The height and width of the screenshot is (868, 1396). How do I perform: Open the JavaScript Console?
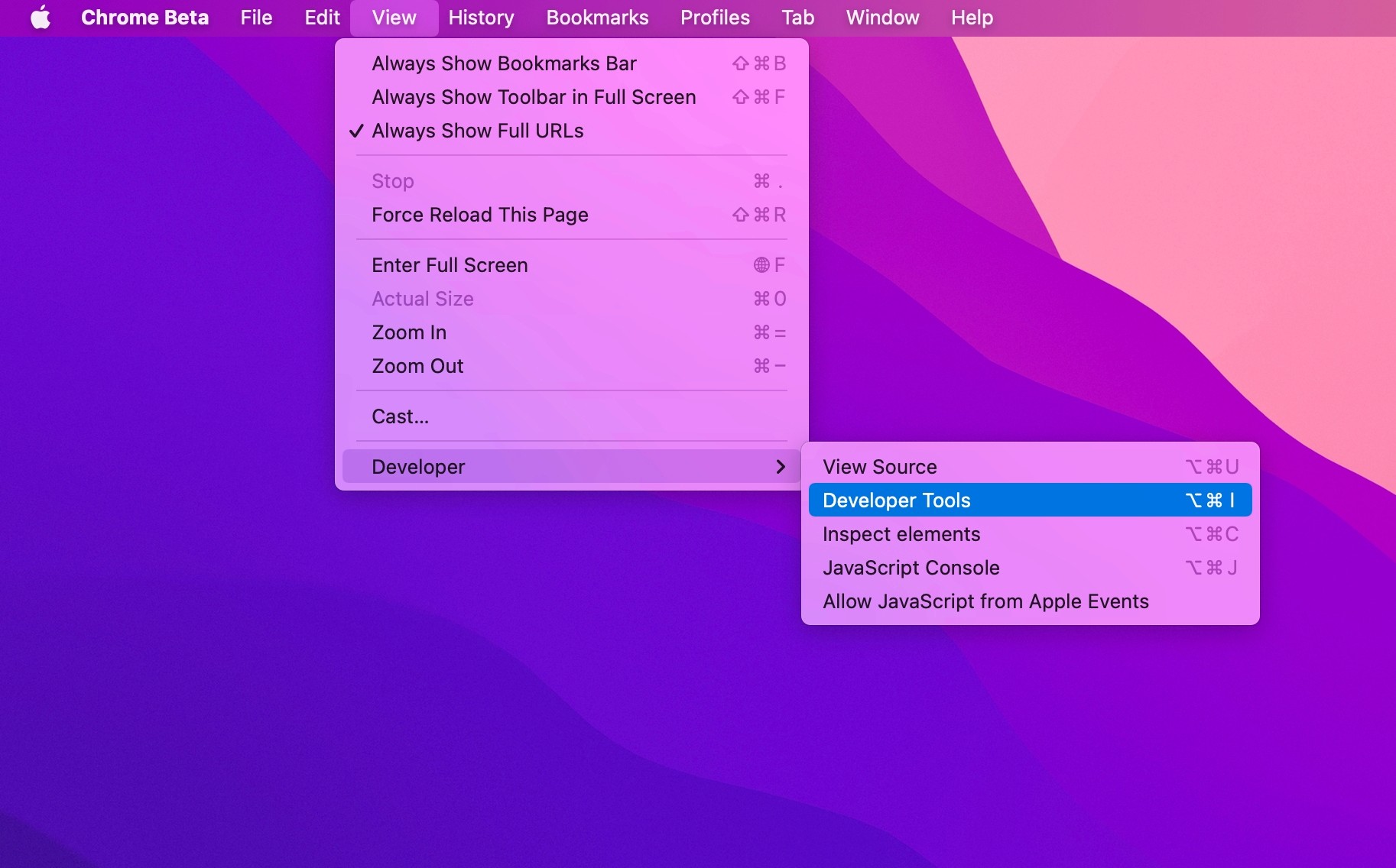point(1030,568)
